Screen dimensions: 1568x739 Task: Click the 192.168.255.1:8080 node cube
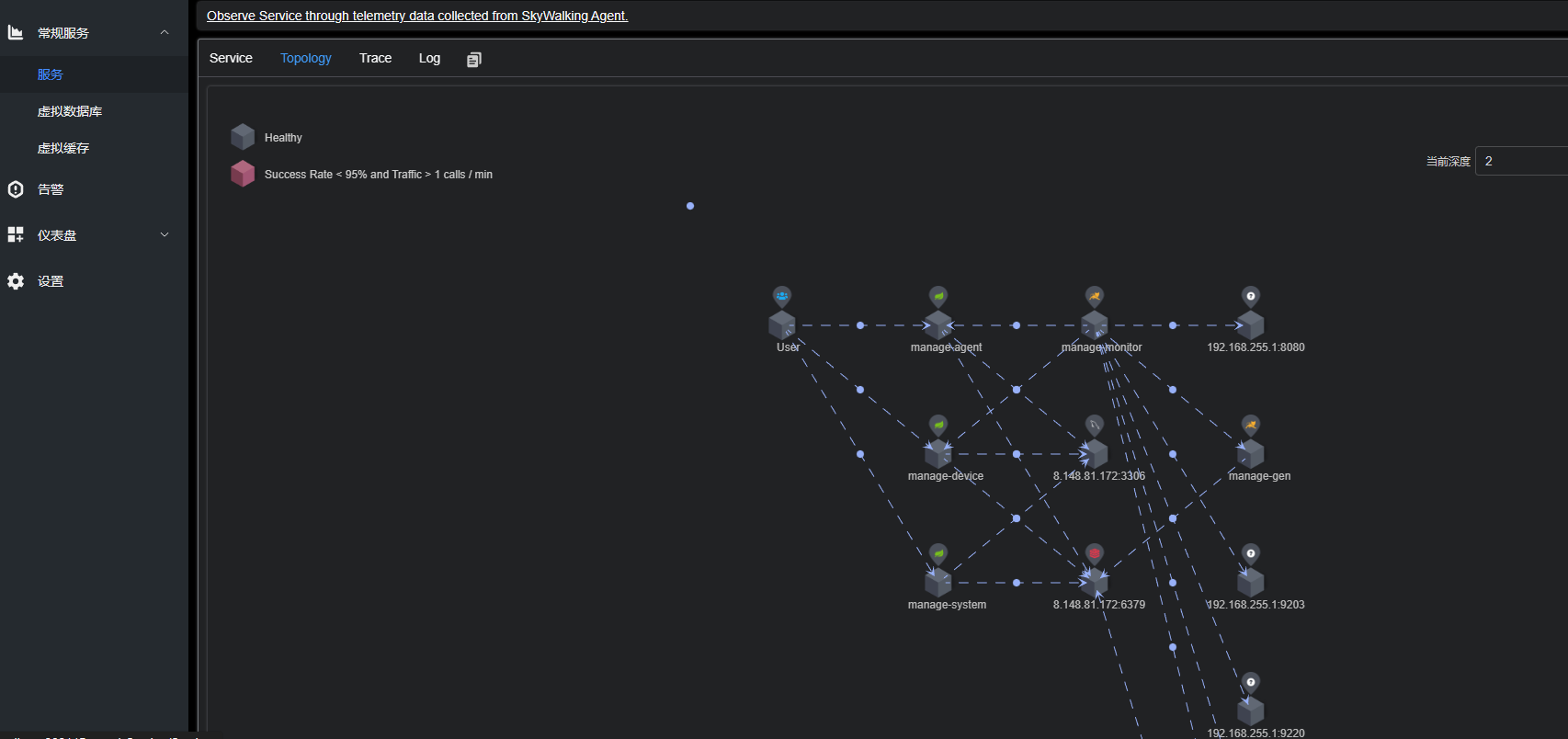click(x=1251, y=325)
